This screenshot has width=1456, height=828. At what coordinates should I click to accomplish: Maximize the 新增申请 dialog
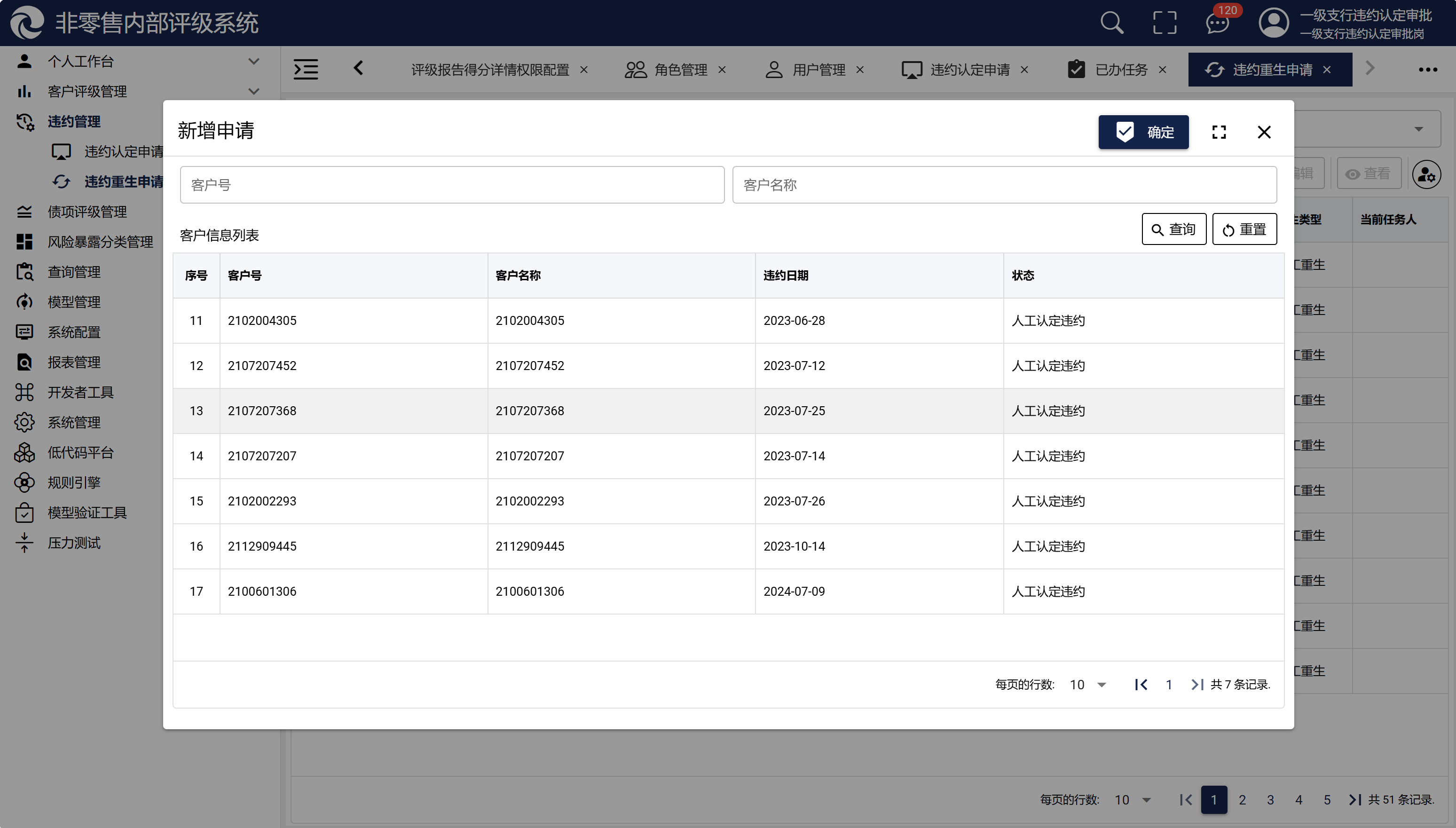coord(1219,132)
